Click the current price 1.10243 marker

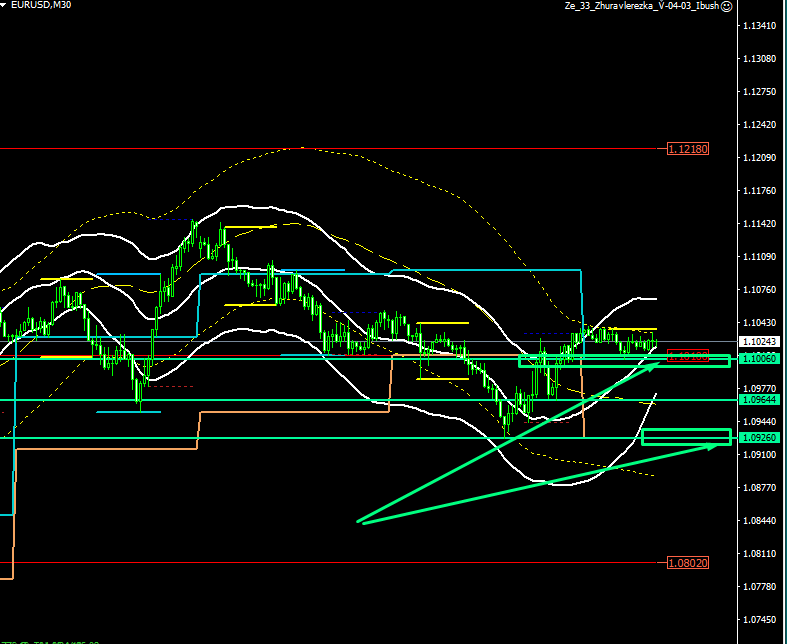(756, 341)
